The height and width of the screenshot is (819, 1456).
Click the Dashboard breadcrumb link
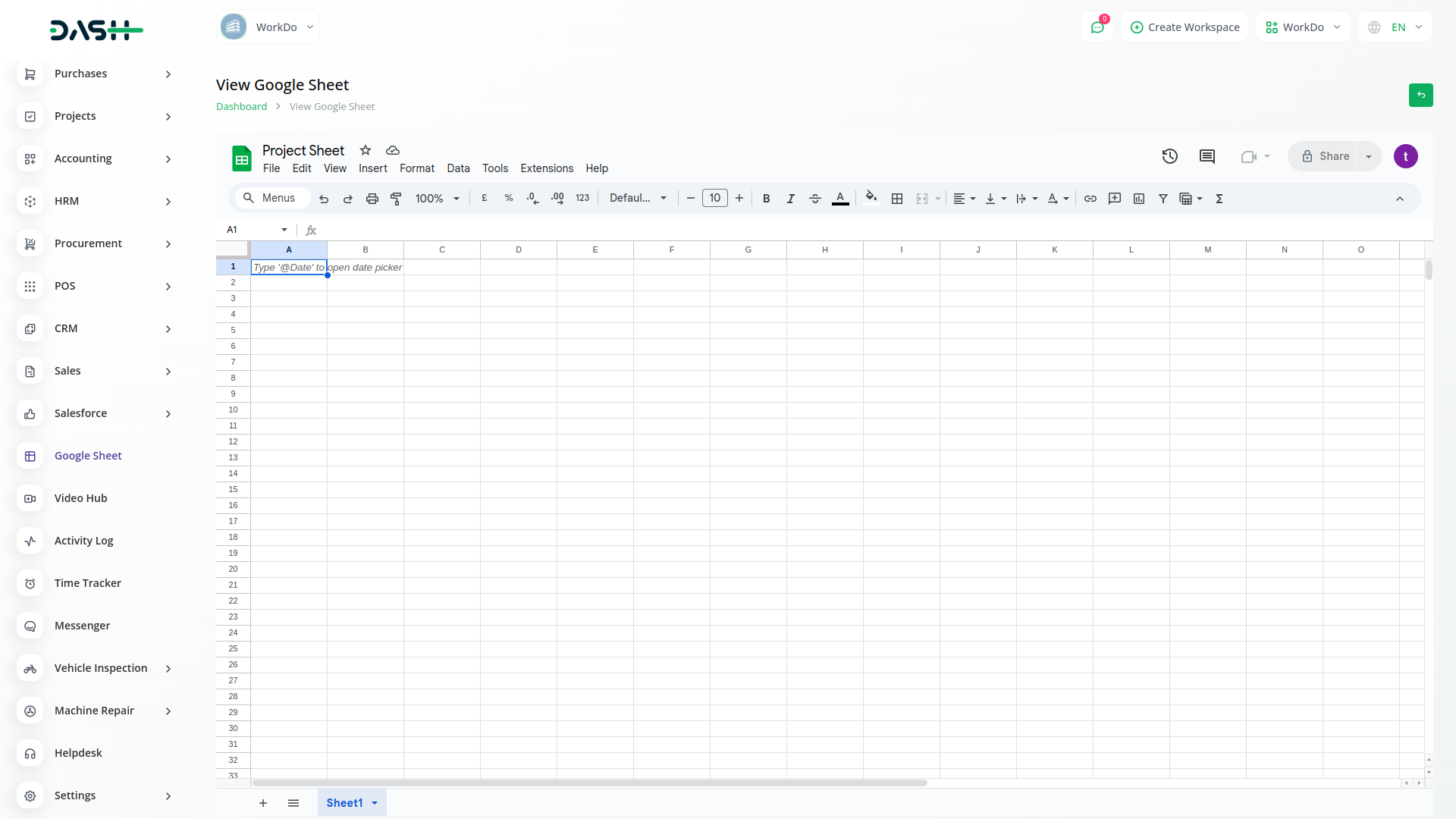click(x=241, y=106)
